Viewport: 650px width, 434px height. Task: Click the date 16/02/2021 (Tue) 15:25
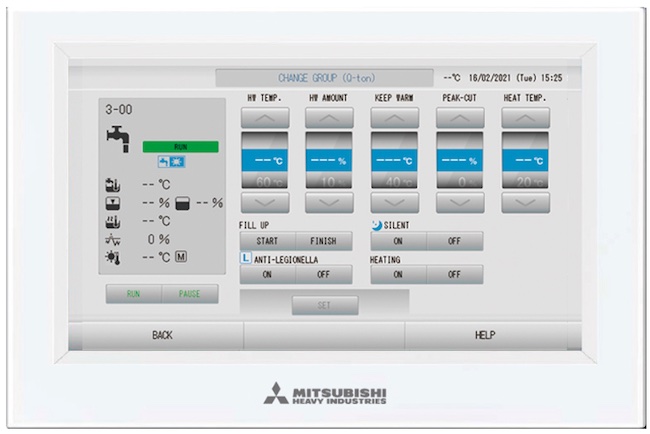(x=516, y=78)
